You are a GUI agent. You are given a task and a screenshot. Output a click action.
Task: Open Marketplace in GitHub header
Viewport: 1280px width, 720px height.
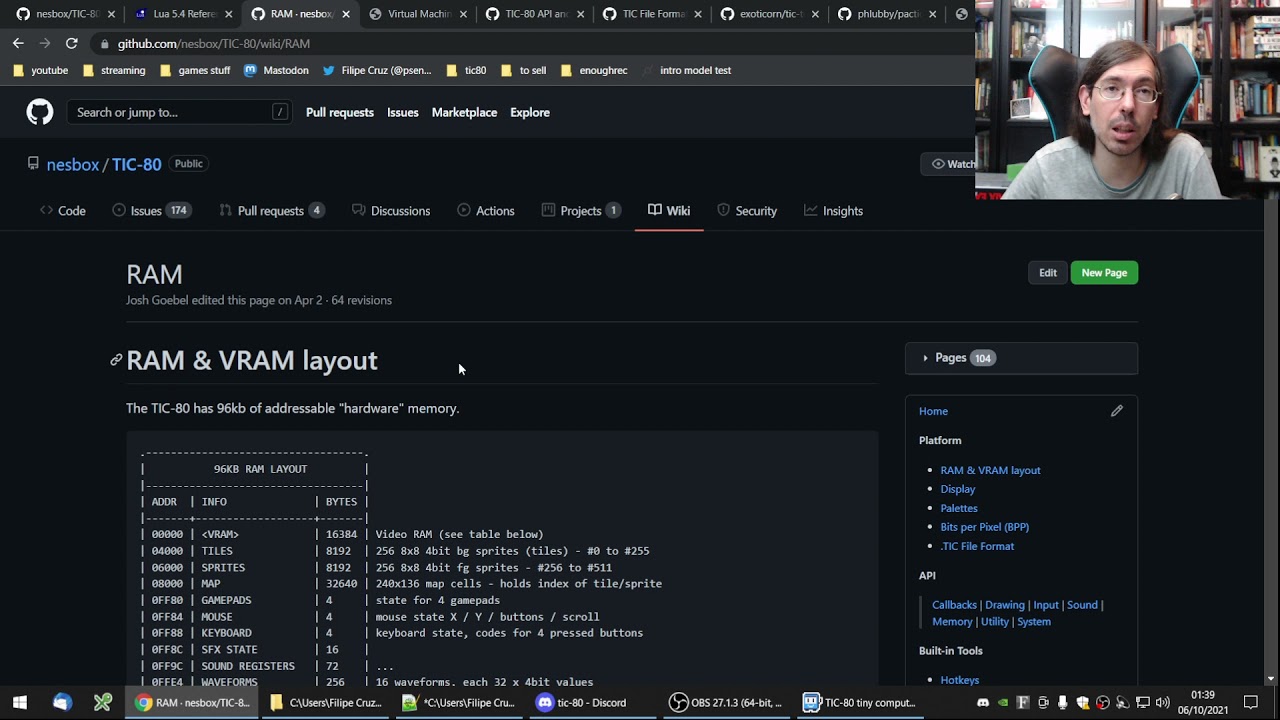[x=464, y=112]
